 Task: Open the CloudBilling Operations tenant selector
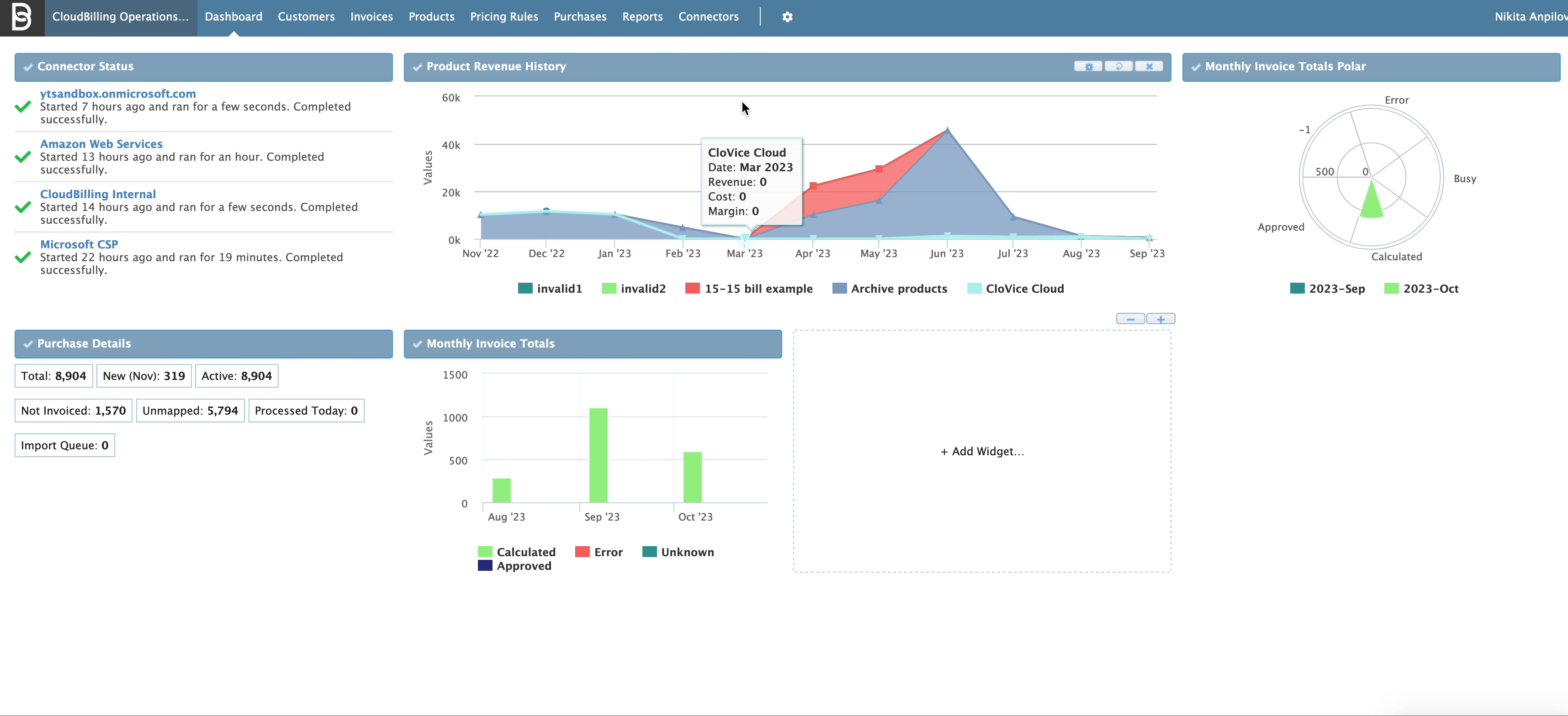click(119, 16)
